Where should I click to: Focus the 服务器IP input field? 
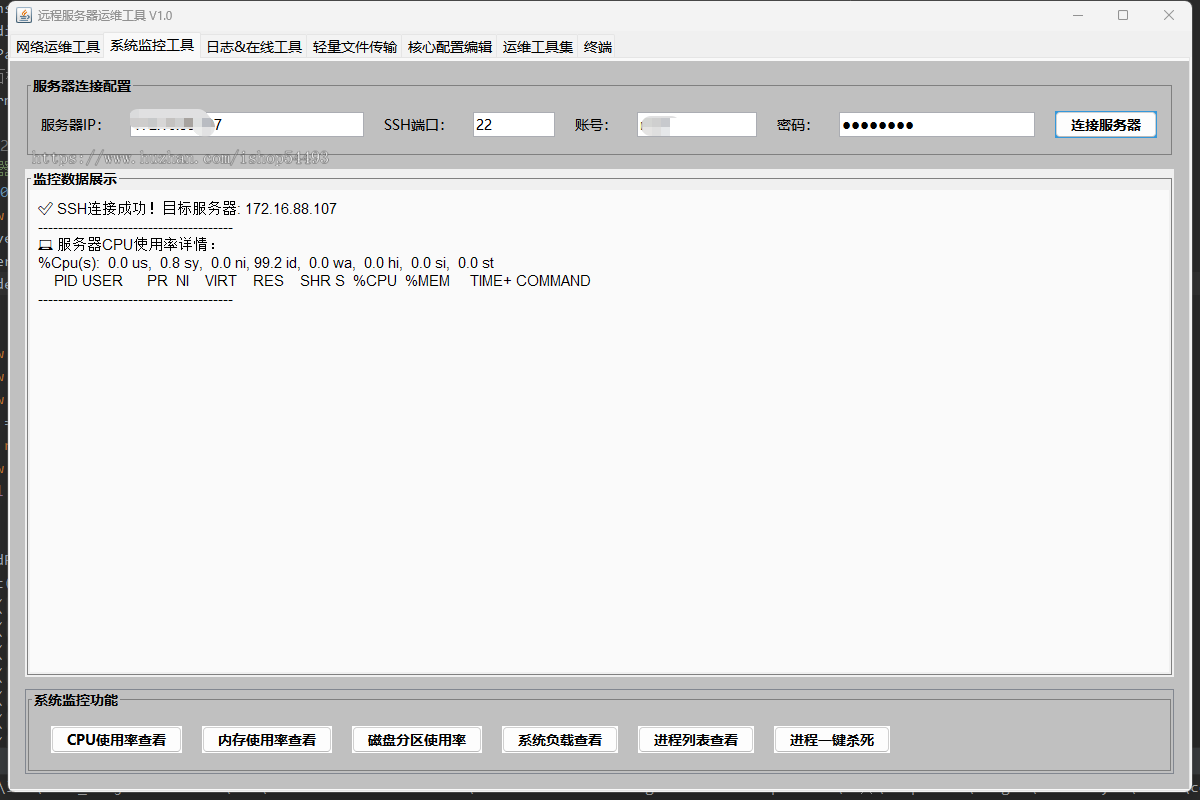[x=247, y=125]
